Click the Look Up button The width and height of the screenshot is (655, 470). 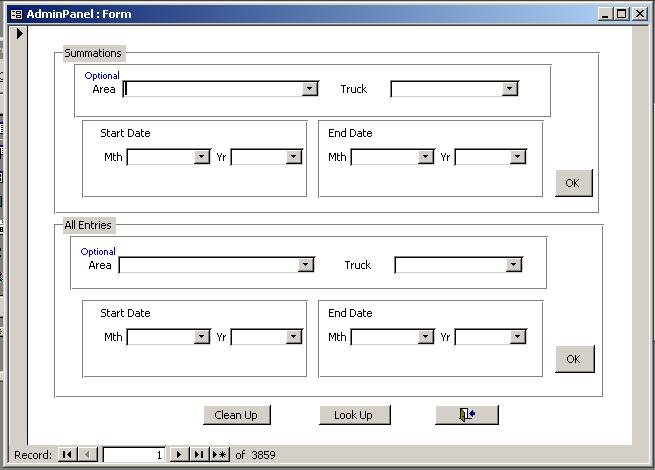click(355, 415)
